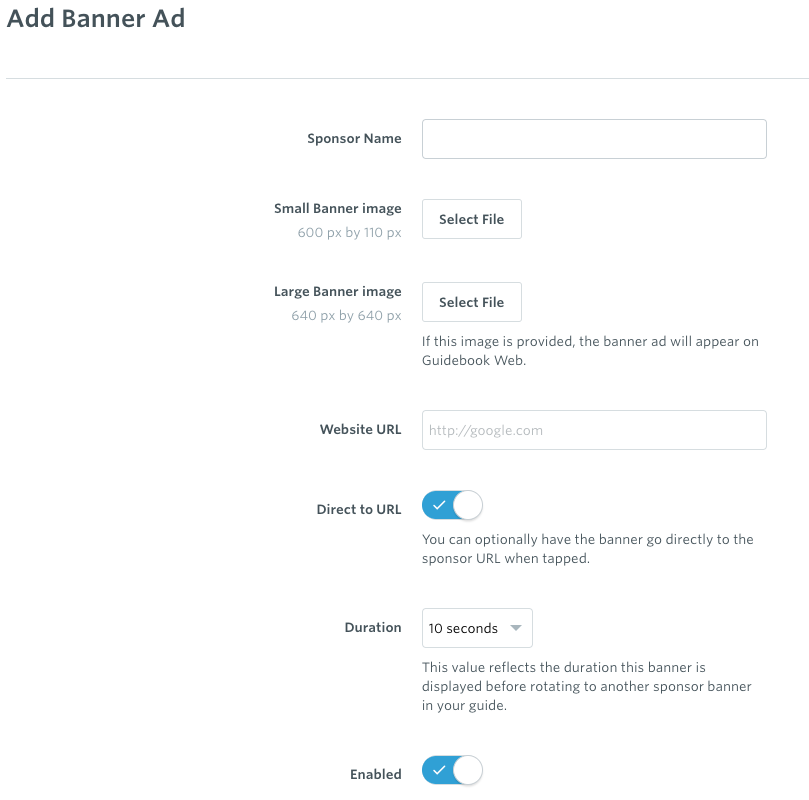
Task: Click the Enabled label text
Action: (x=376, y=774)
